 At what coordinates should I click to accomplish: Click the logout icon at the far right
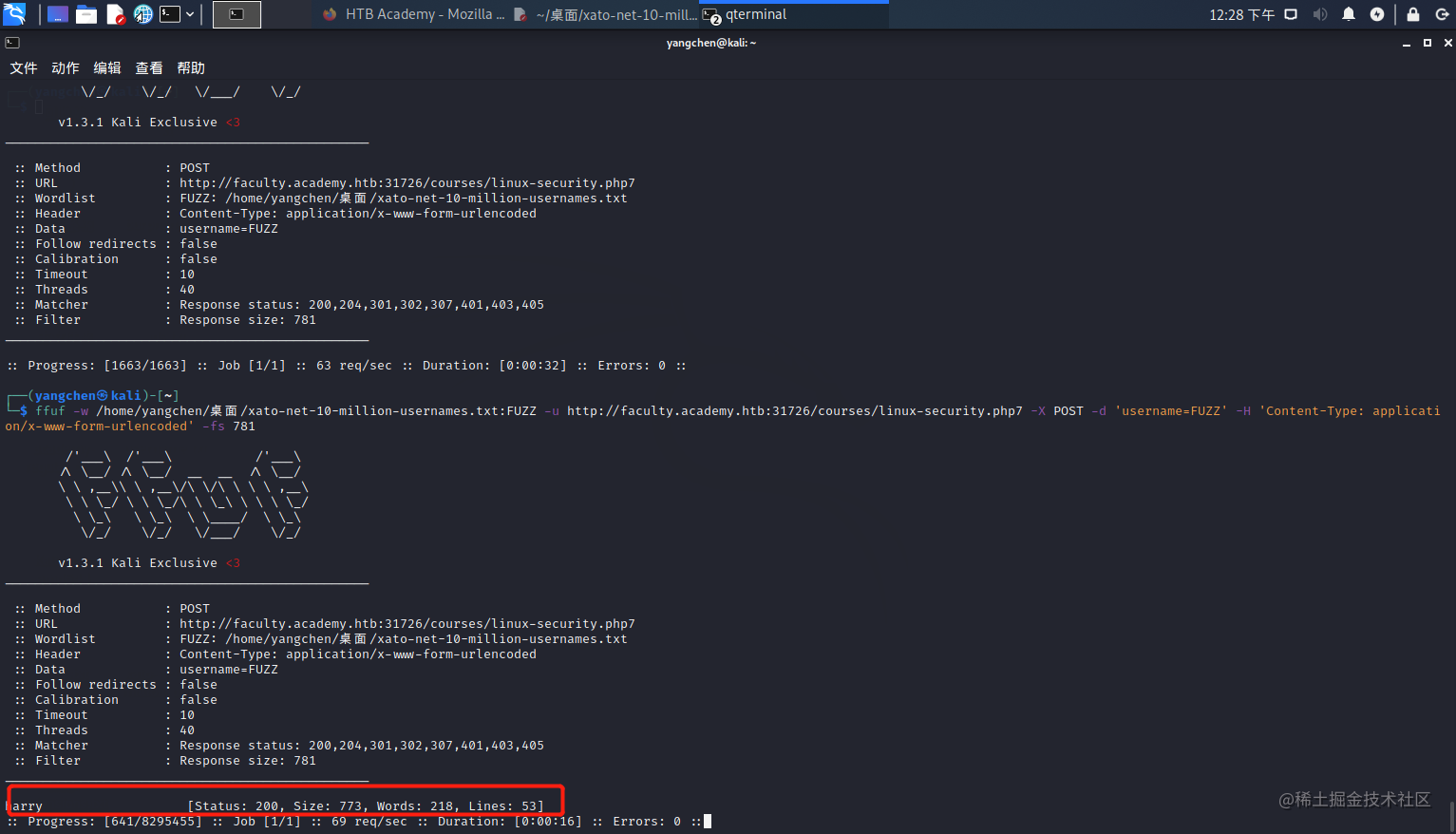(1442, 13)
